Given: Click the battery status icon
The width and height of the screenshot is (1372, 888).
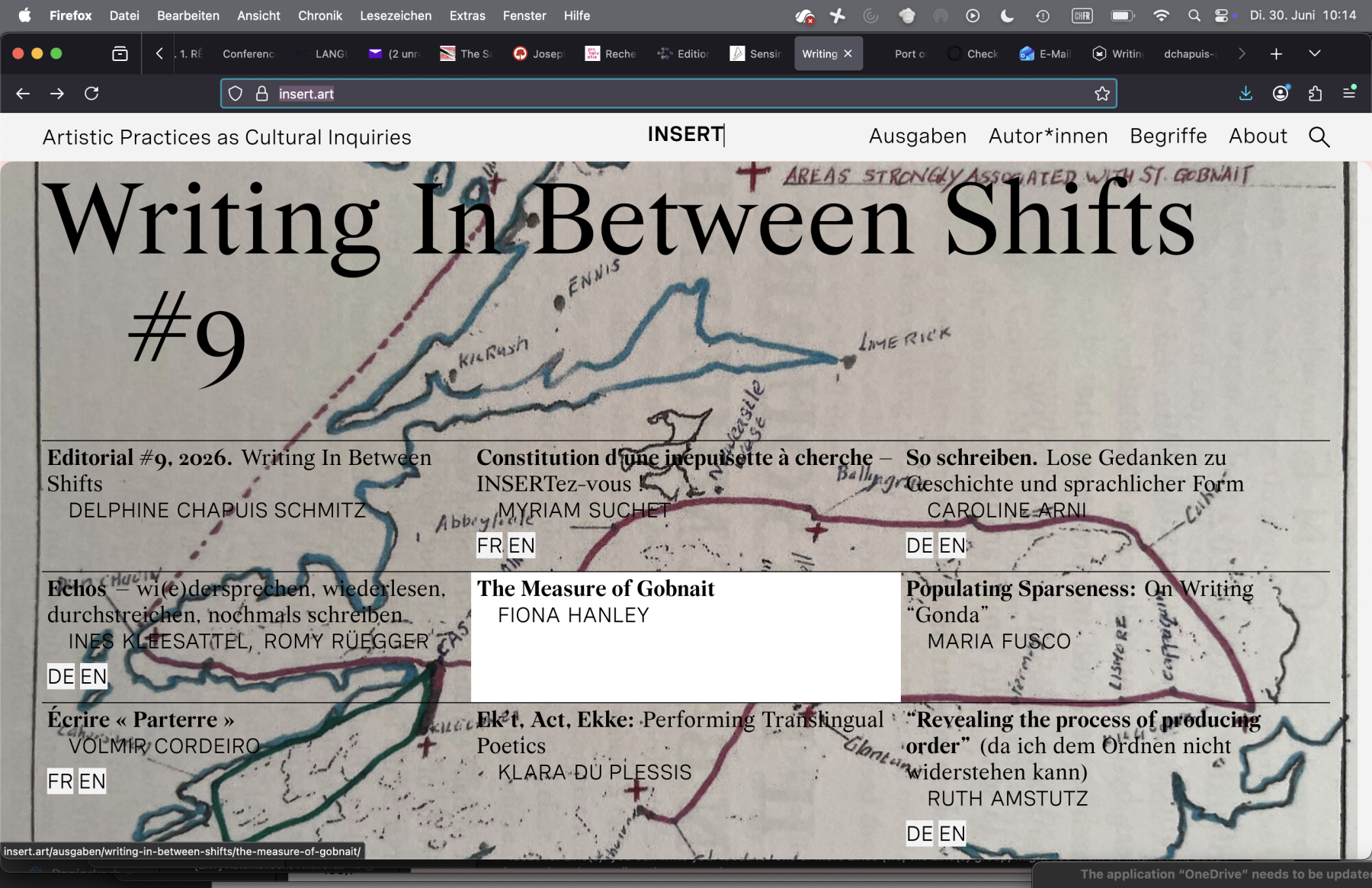Looking at the screenshot, I should [1122, 15].
